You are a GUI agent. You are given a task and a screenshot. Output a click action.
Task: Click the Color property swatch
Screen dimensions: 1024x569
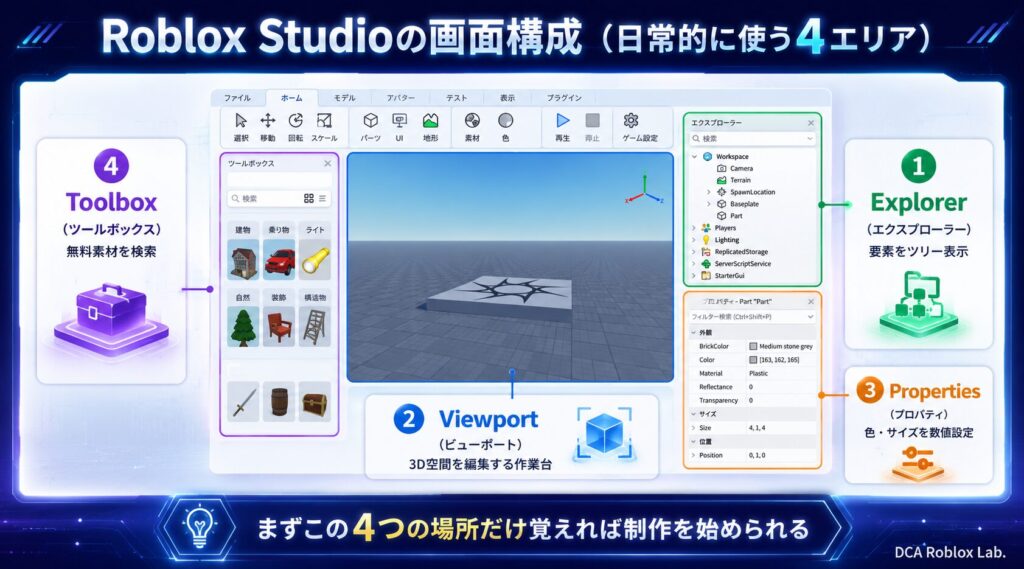(753, 360)
